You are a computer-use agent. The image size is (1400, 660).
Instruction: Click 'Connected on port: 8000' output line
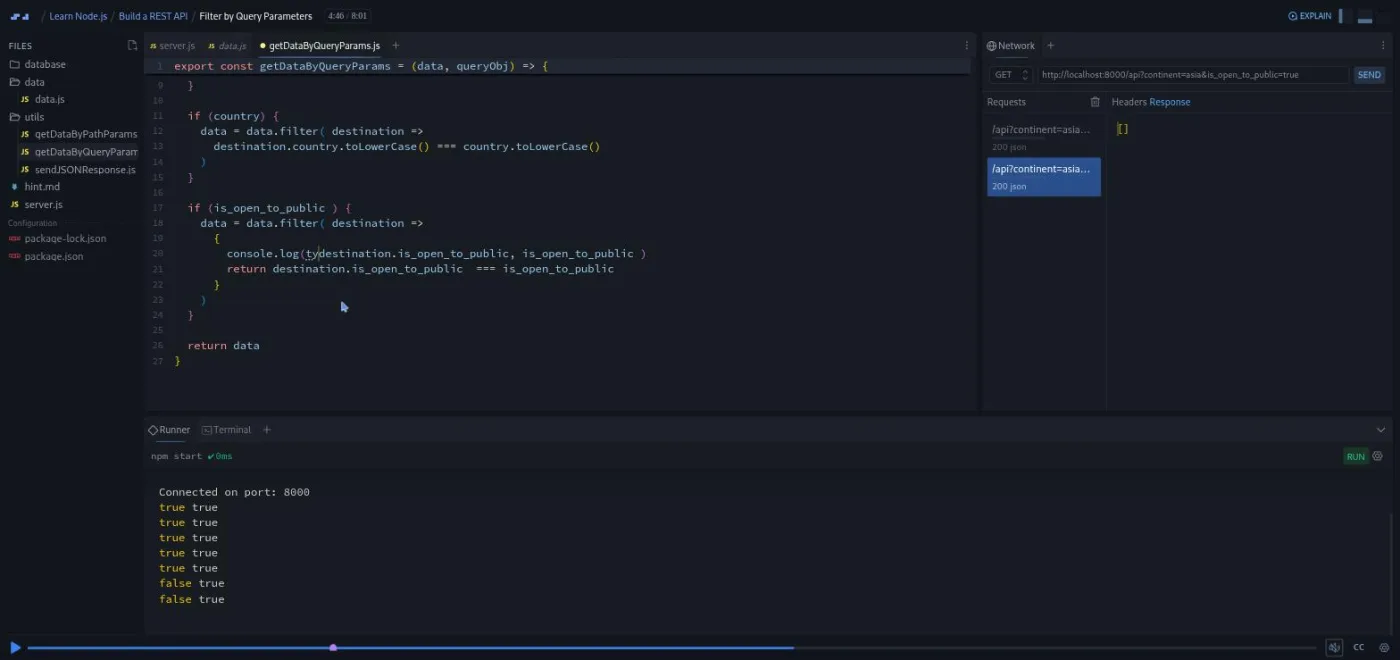click(234, 492)
